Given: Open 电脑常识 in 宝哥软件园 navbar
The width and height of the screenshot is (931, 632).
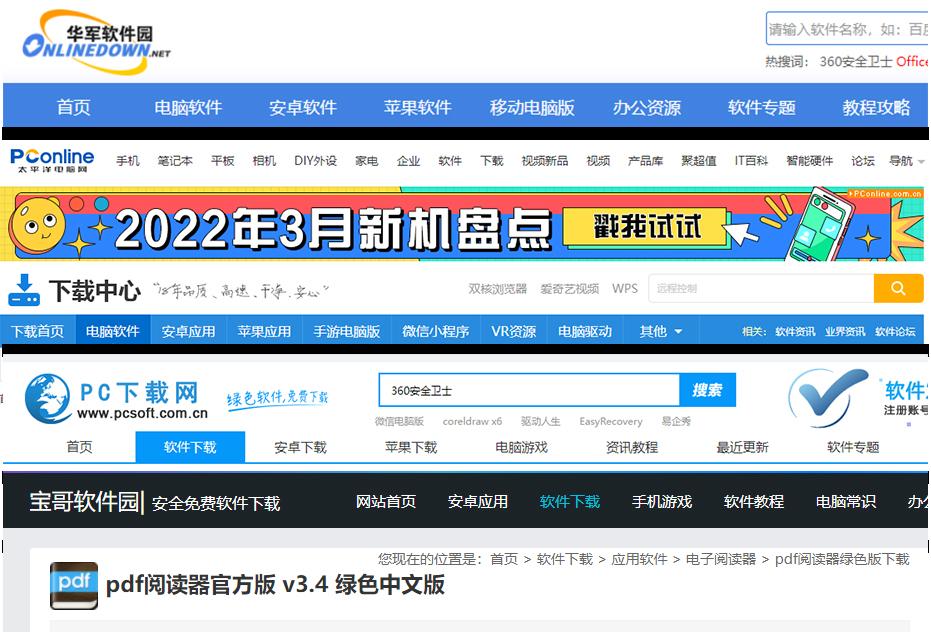Looking at the screenshot, I should 846,501.
